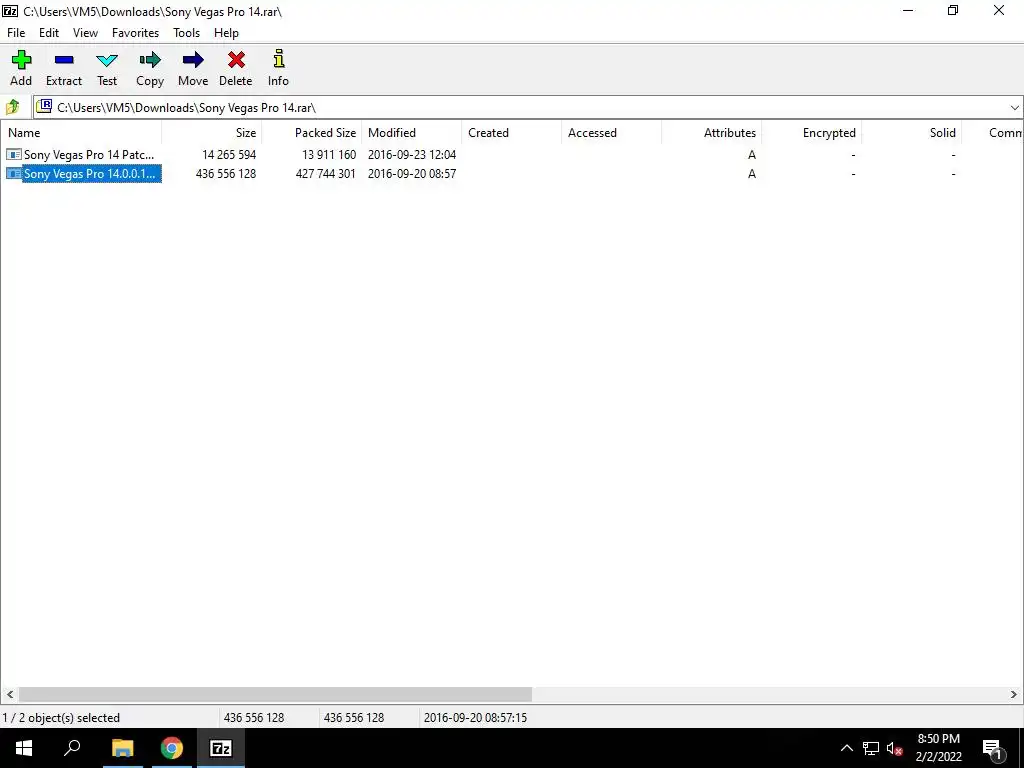This screenshot has width=1024, height=768.
Task: Open the View menu
Action: pyautogui.click(x=86, y=33)
